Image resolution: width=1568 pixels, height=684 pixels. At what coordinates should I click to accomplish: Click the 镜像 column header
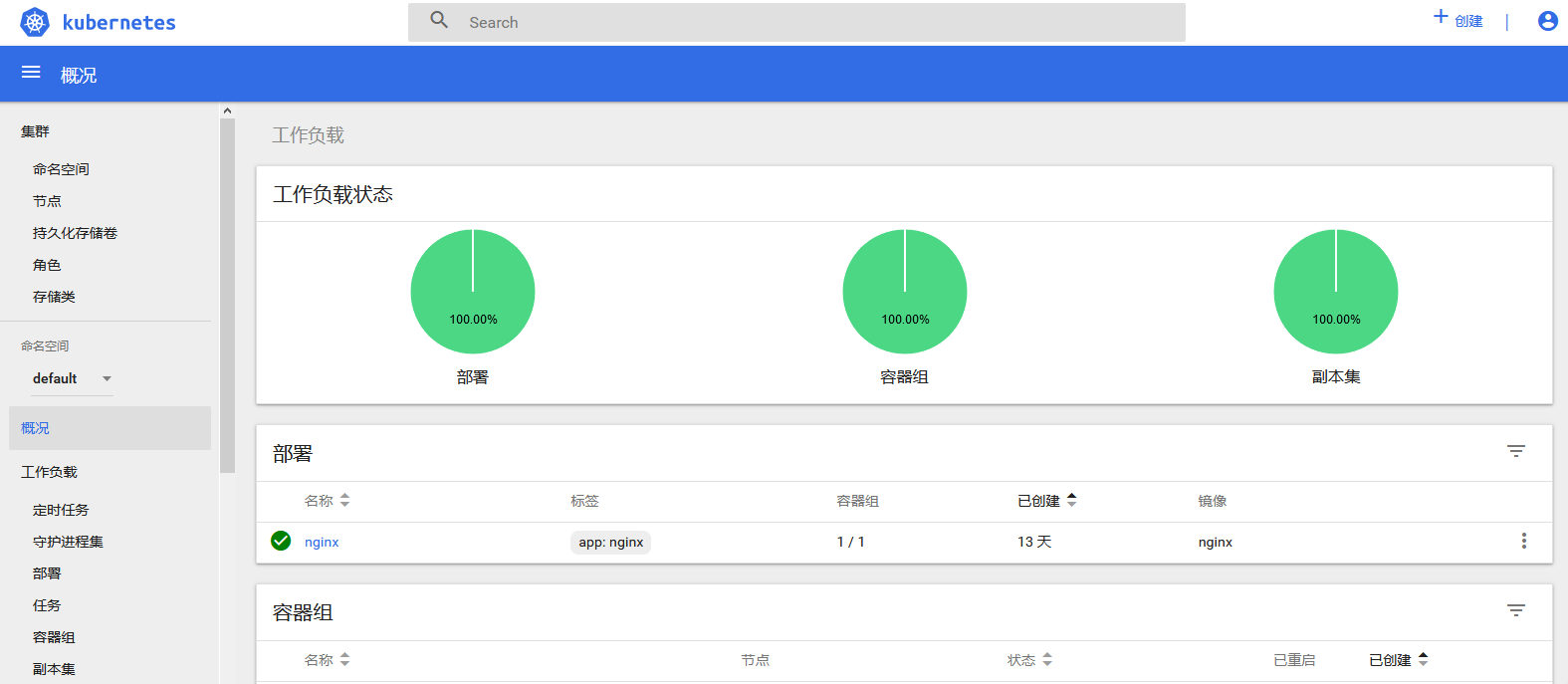[x=1213, y=501]
